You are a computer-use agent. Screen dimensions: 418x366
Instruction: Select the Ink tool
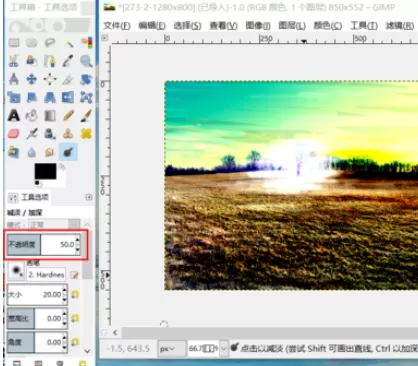coord(50,134)
